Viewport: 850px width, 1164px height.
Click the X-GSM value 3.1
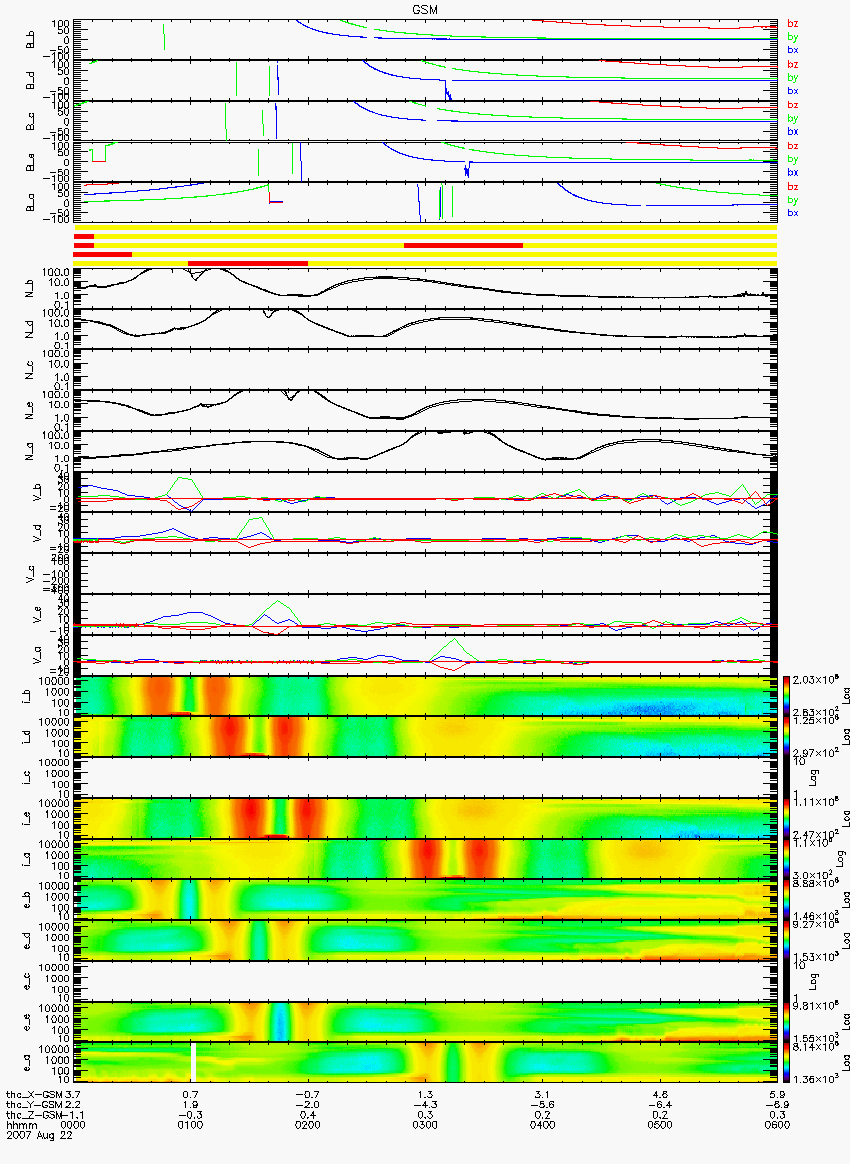[542, 1094]
